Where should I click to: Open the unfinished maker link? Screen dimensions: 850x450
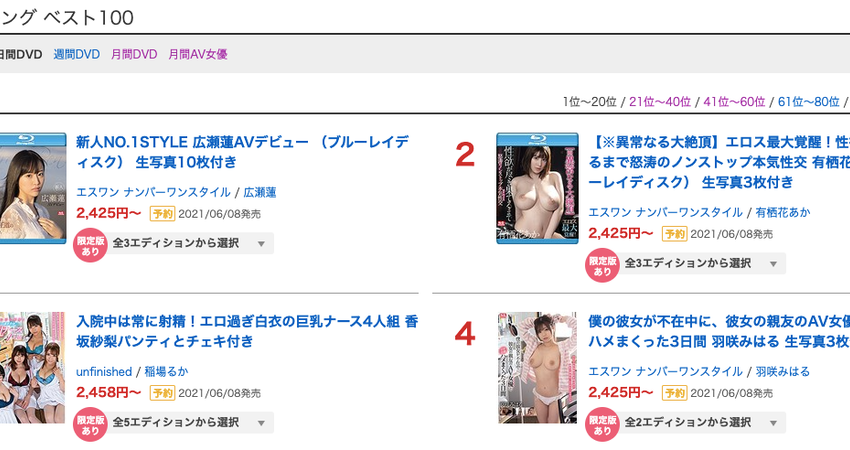pyautogui.click(x=104, y=372)
